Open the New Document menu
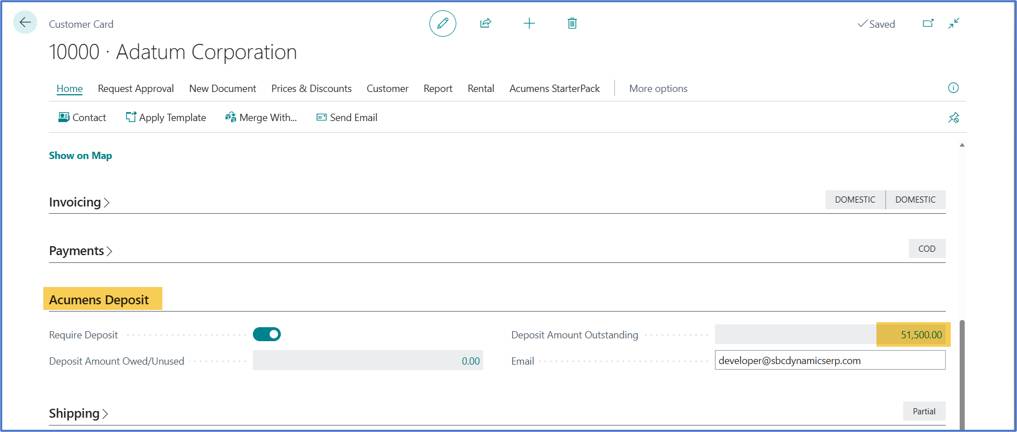The width and height of the screenshot is (1017, 432). click(222, 88)
